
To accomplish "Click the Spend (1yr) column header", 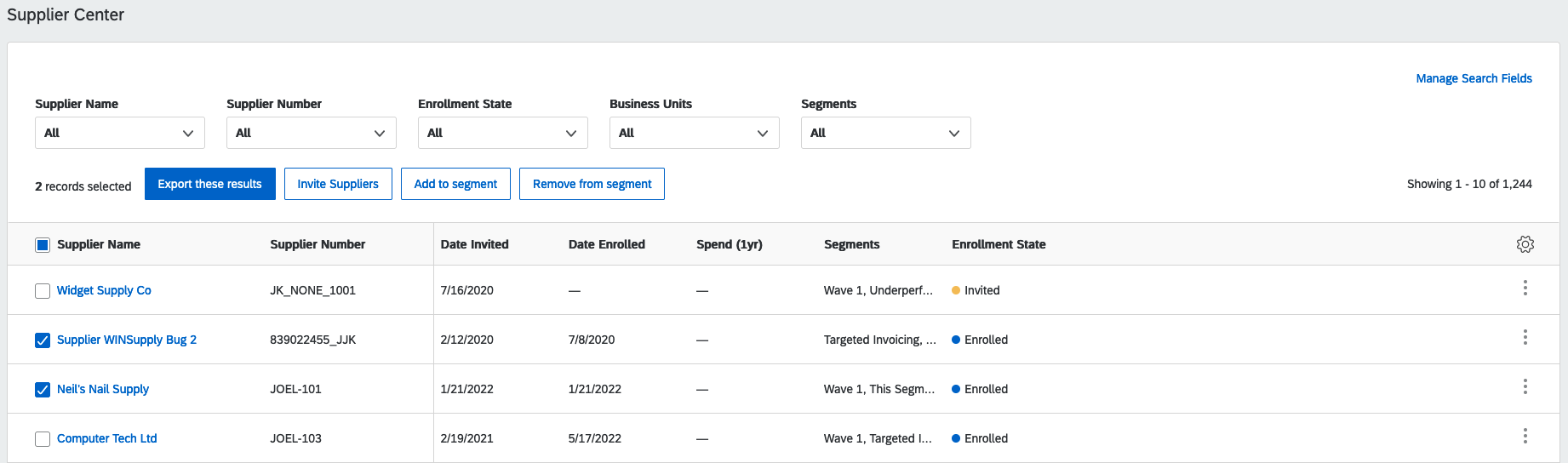I will click(730, 244).
